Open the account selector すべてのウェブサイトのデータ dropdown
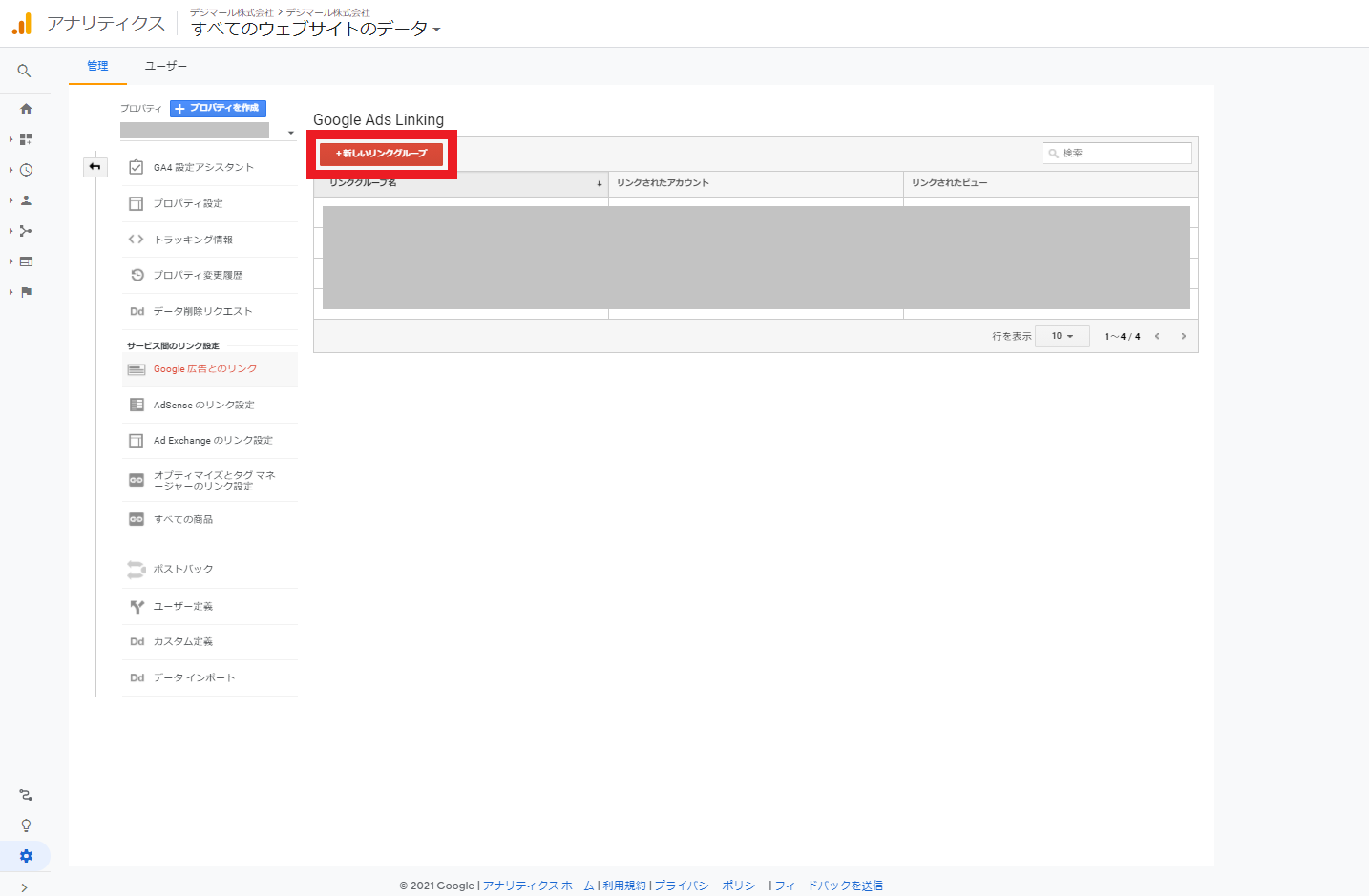This screenshot has height=896, width=1369. coord(316,29)
